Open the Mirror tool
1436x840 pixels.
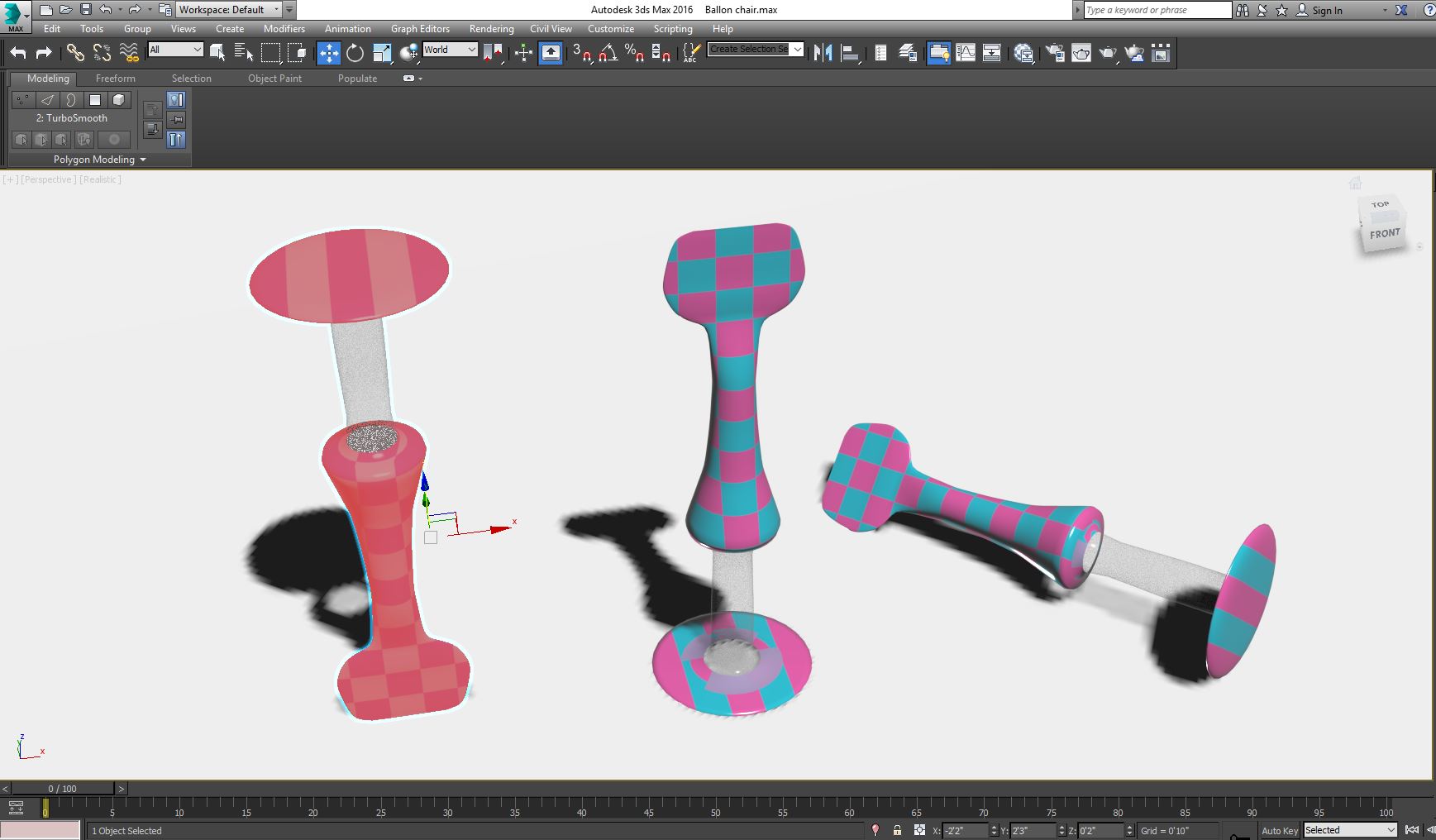[x=823, y=54]
